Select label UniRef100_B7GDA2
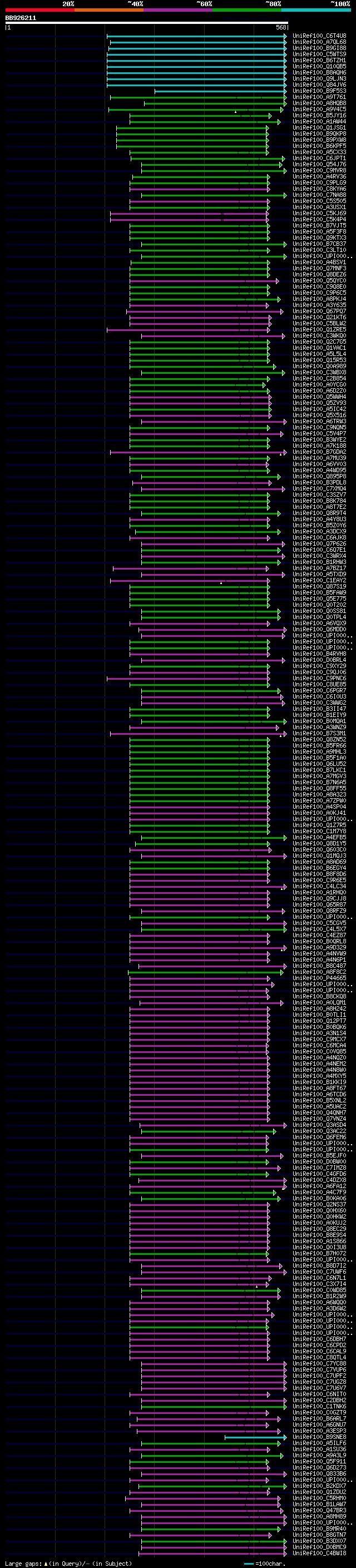Viewport: 356px width, 1568px height. 319,452
